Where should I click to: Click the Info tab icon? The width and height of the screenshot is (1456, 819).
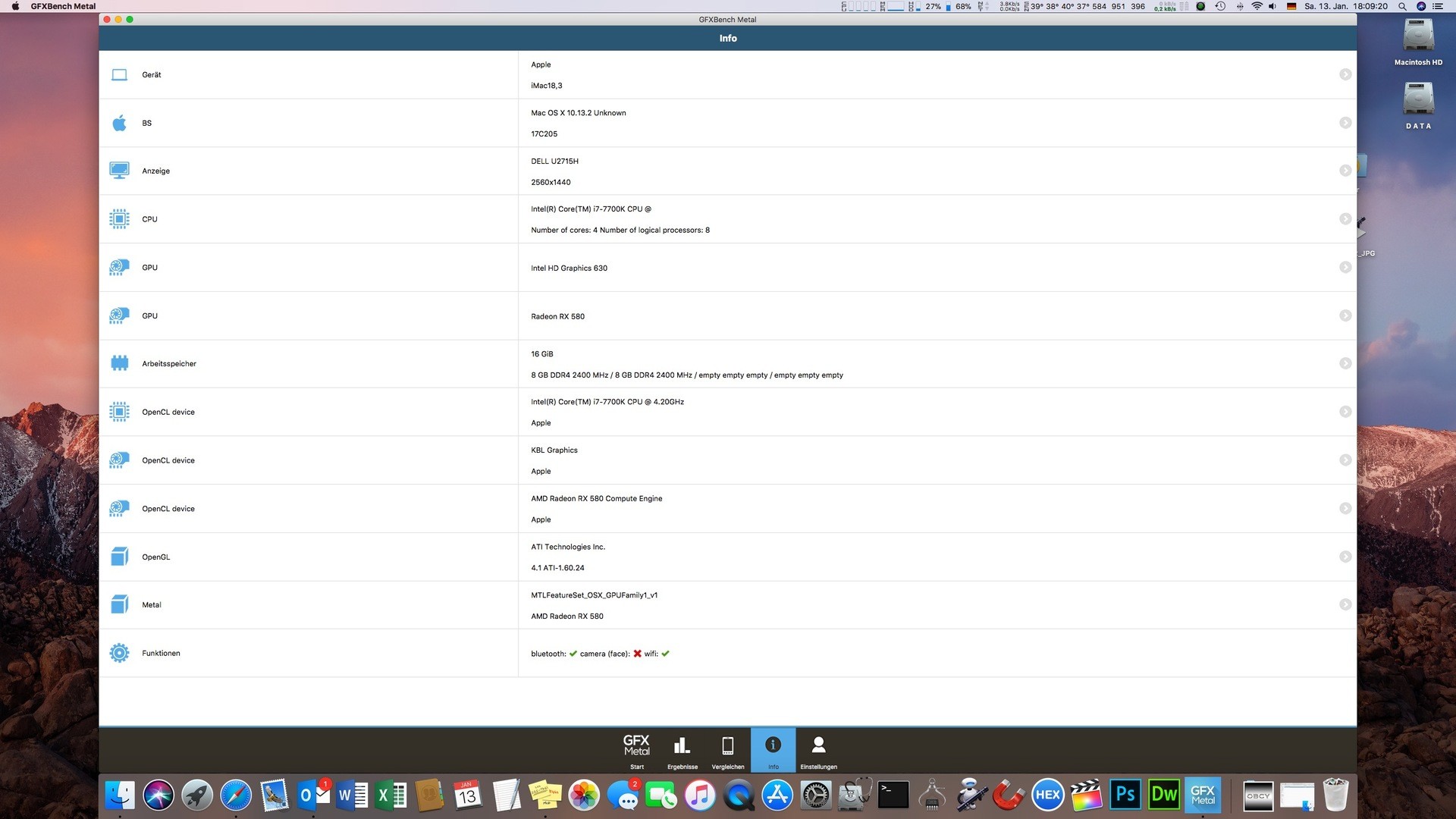tap(773, 746)
